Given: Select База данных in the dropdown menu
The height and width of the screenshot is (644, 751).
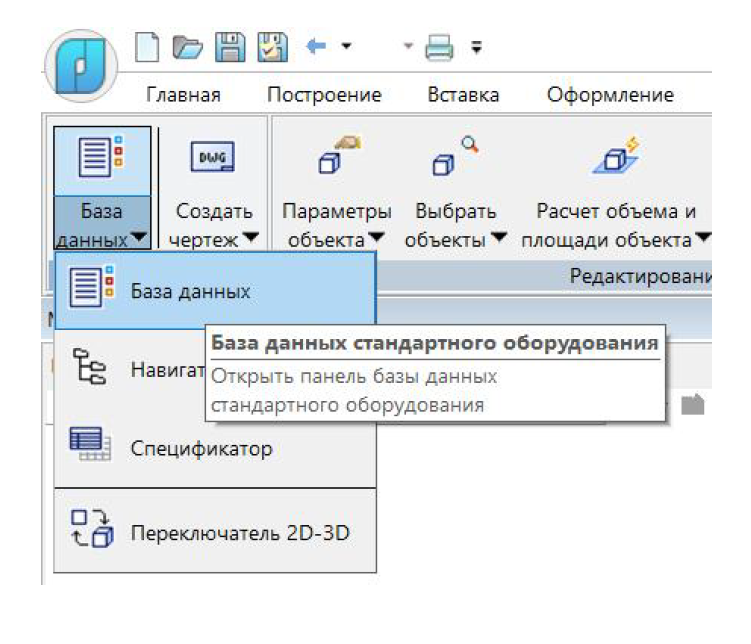Looking at the screenshot, I should pos(215,291).
